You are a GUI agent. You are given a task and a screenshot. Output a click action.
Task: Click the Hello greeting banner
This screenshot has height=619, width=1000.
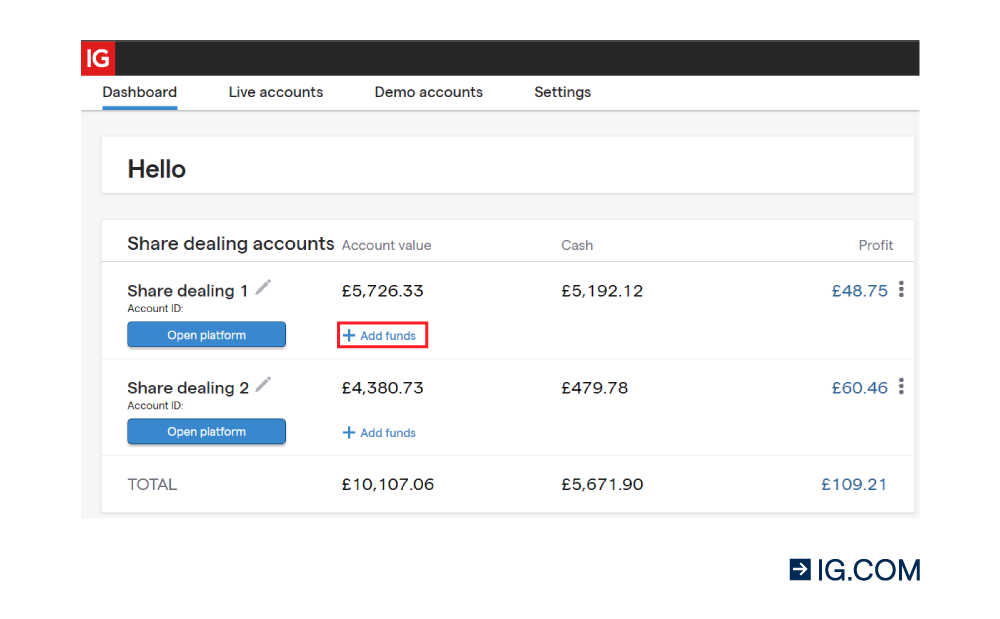(156, 169)
